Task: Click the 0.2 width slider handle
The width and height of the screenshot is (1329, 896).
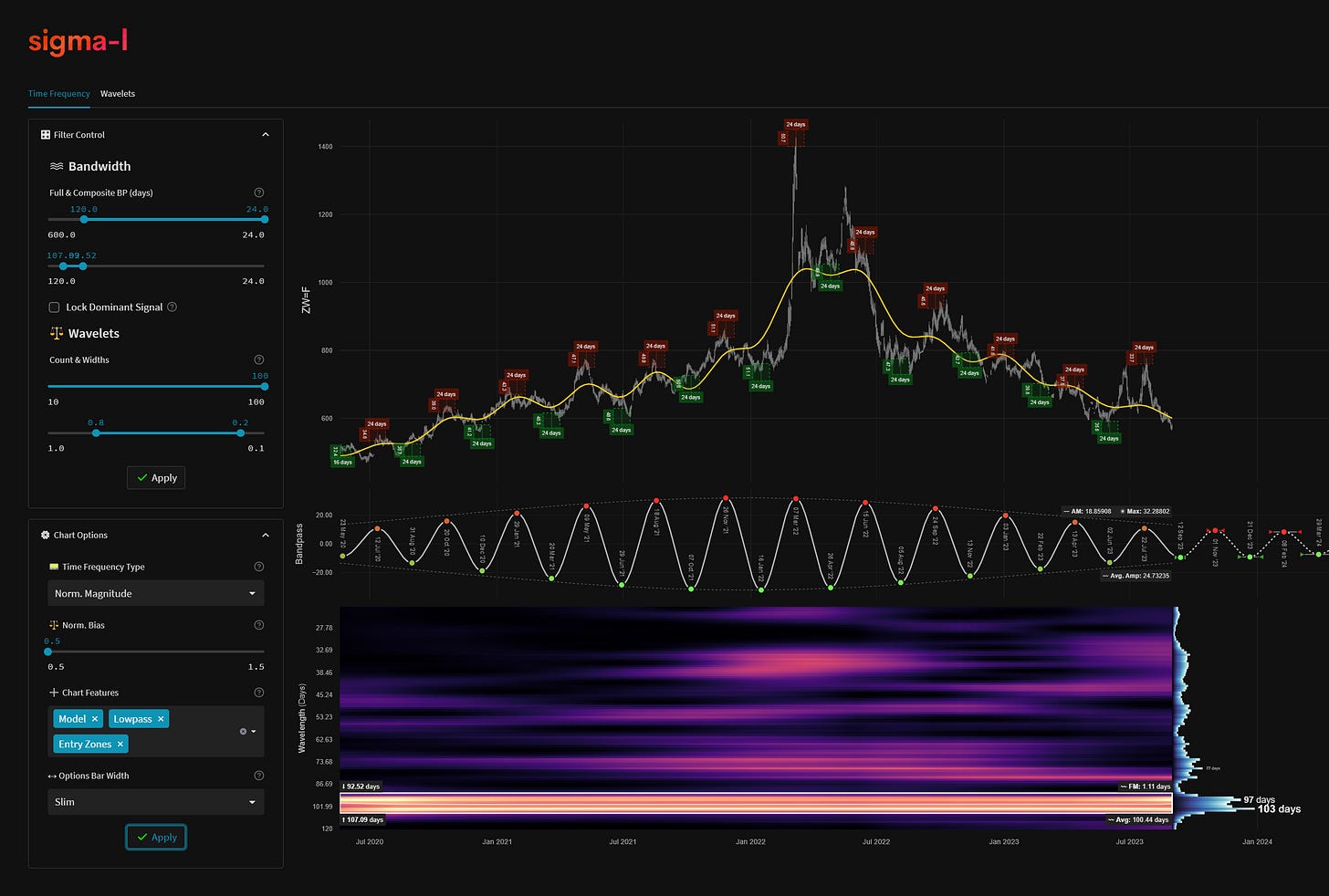Action: pyautogui.click(x=241, y=433)
